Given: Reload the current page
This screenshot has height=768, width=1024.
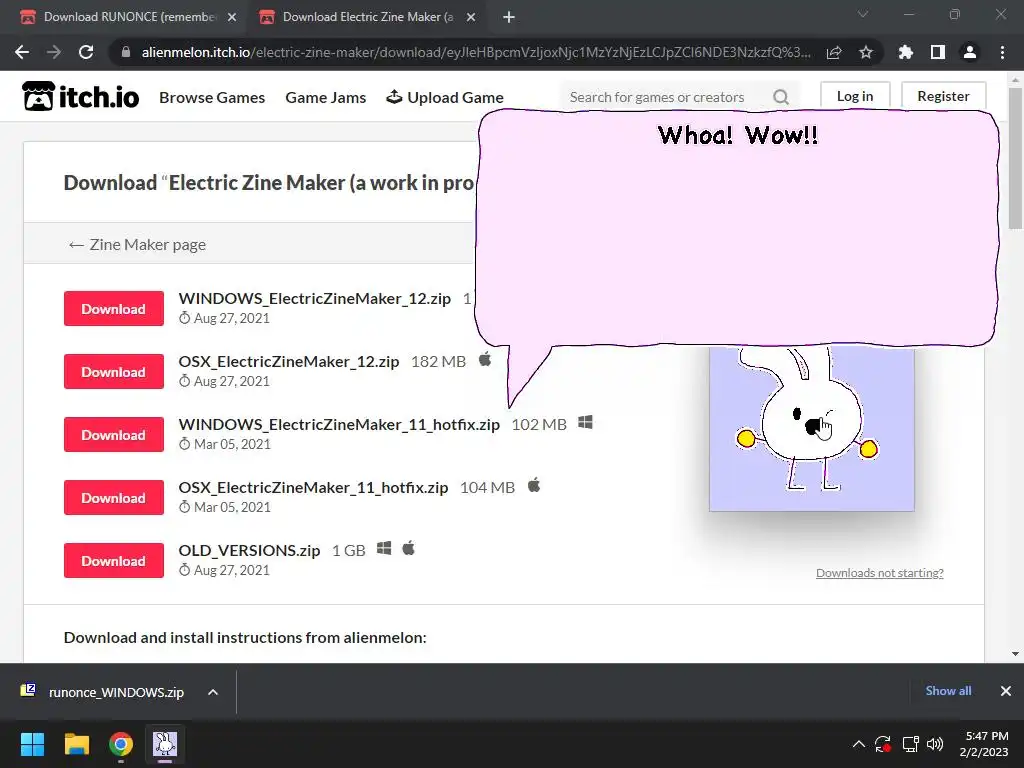Looking at the screenshot, I should pos(86,52).
